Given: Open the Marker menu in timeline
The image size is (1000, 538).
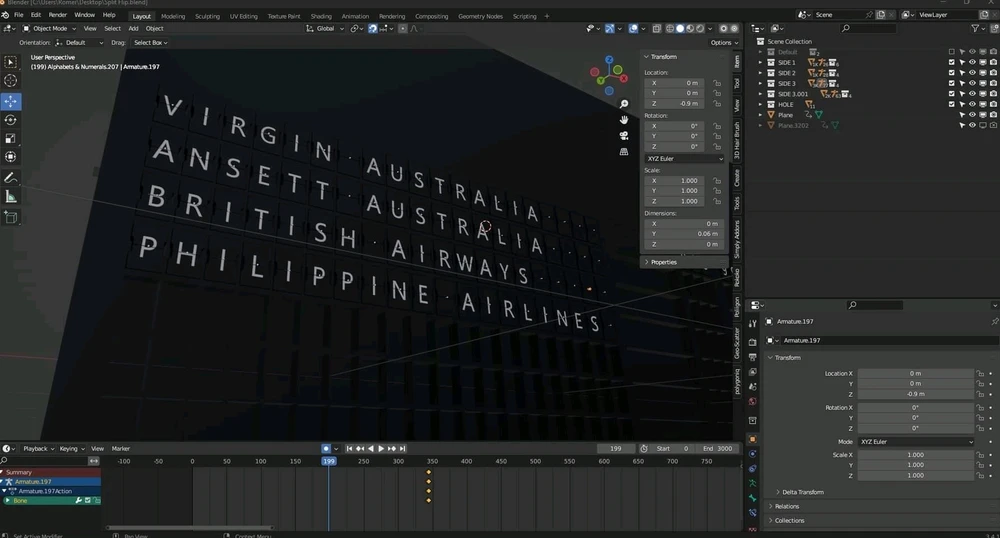Looking at the screenshot, I should coord(121,449).
